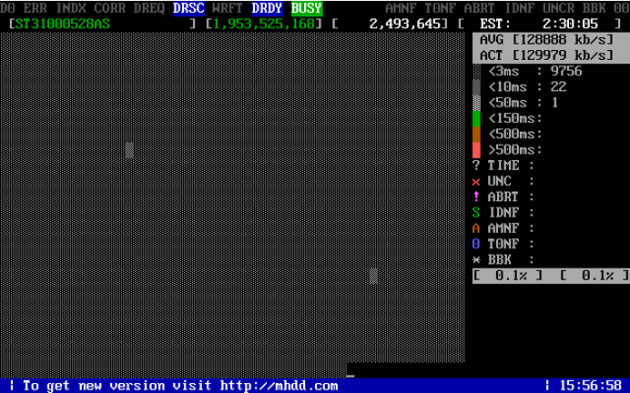Click the red UNC cross icon
The image size is (630, 393).
click(x=476, y=182)
